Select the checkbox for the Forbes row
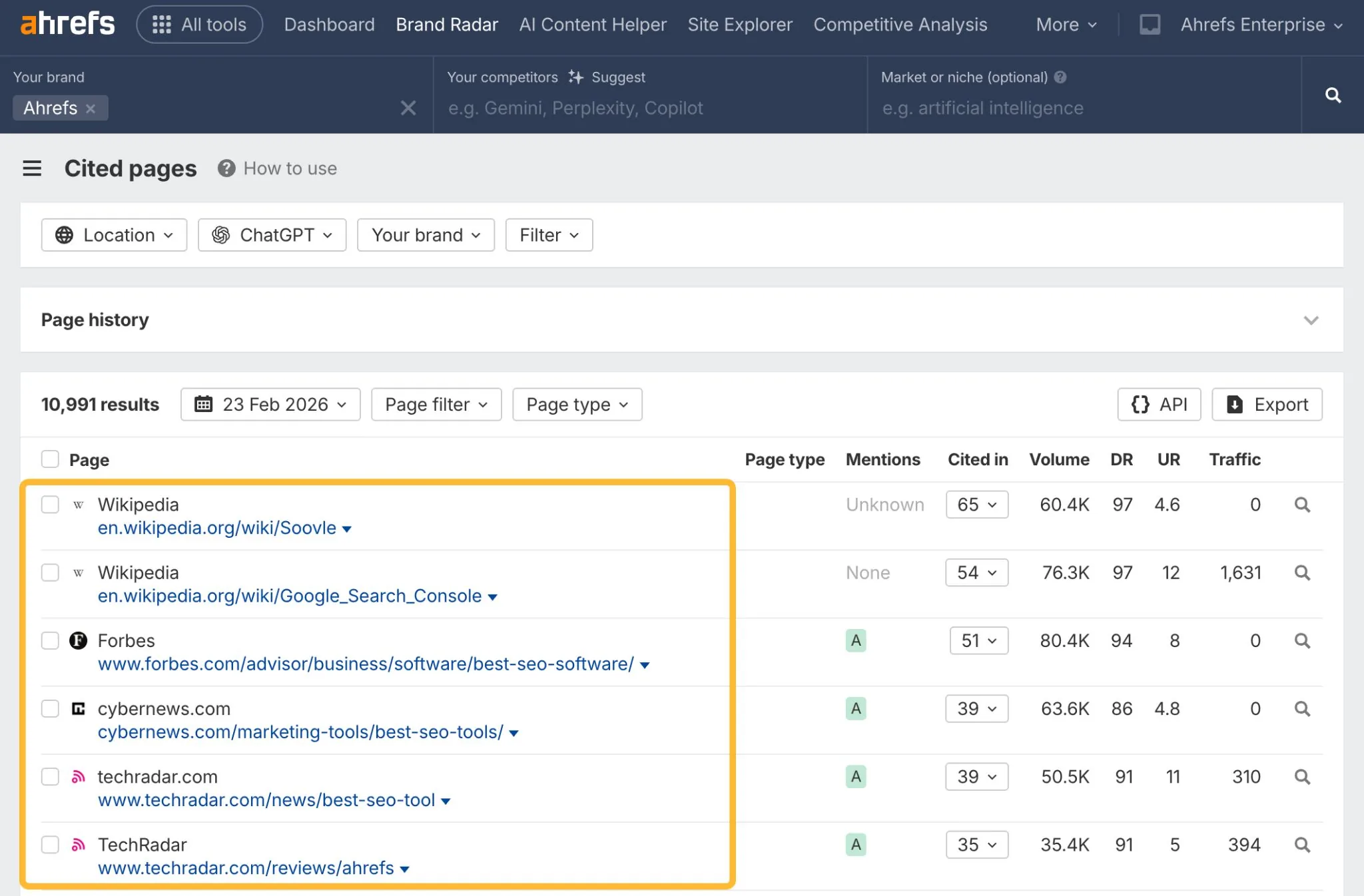 tap(50, 640)
